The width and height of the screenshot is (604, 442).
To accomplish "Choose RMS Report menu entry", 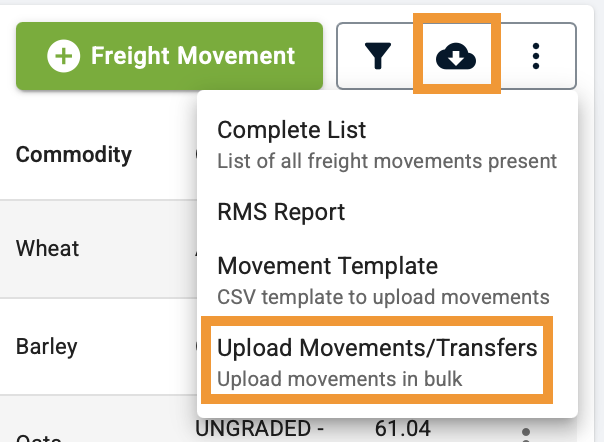I will tap(387, 212).
